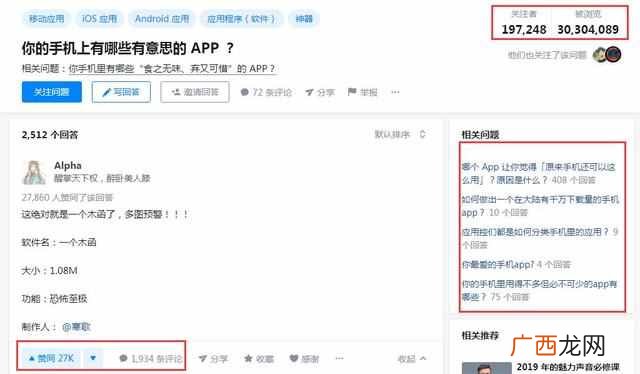Screen dimensions: 640x374
Task: Open question's more options ellipsis
Action: tap(395, 92)
